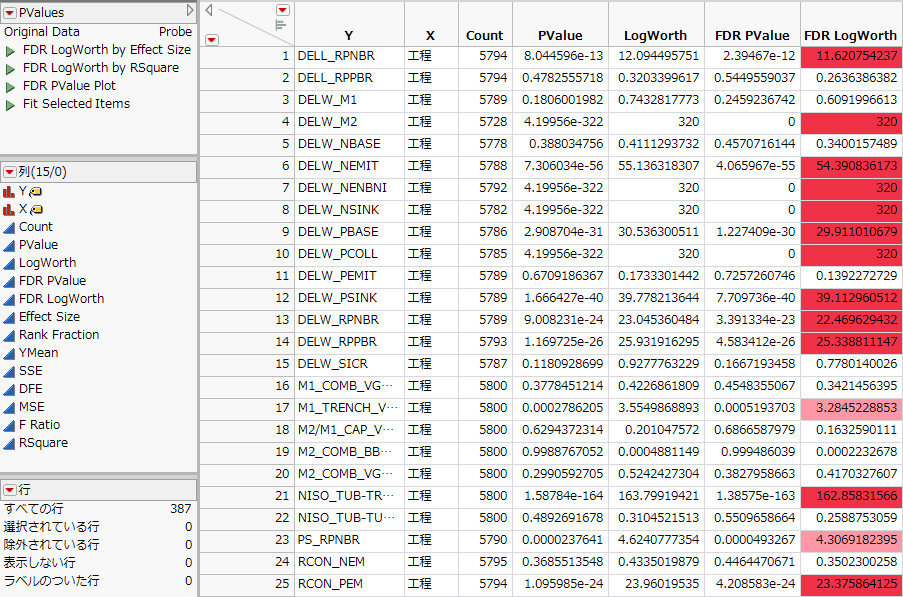Screen dimensions: 903x597
Task: Run the Fit Selected Items script
Action: click(x=11, y=104)
